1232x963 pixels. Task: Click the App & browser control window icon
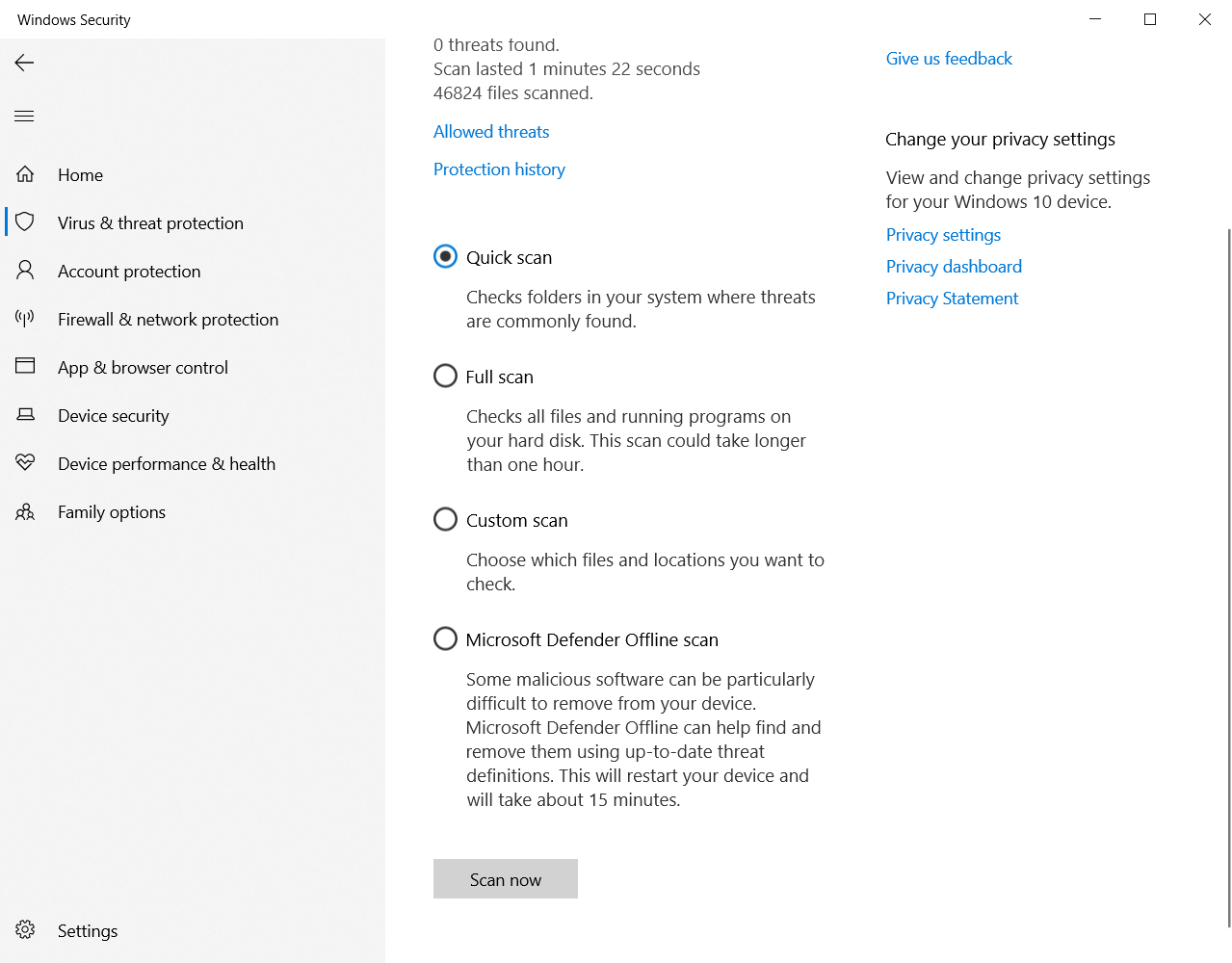[25, 366]
